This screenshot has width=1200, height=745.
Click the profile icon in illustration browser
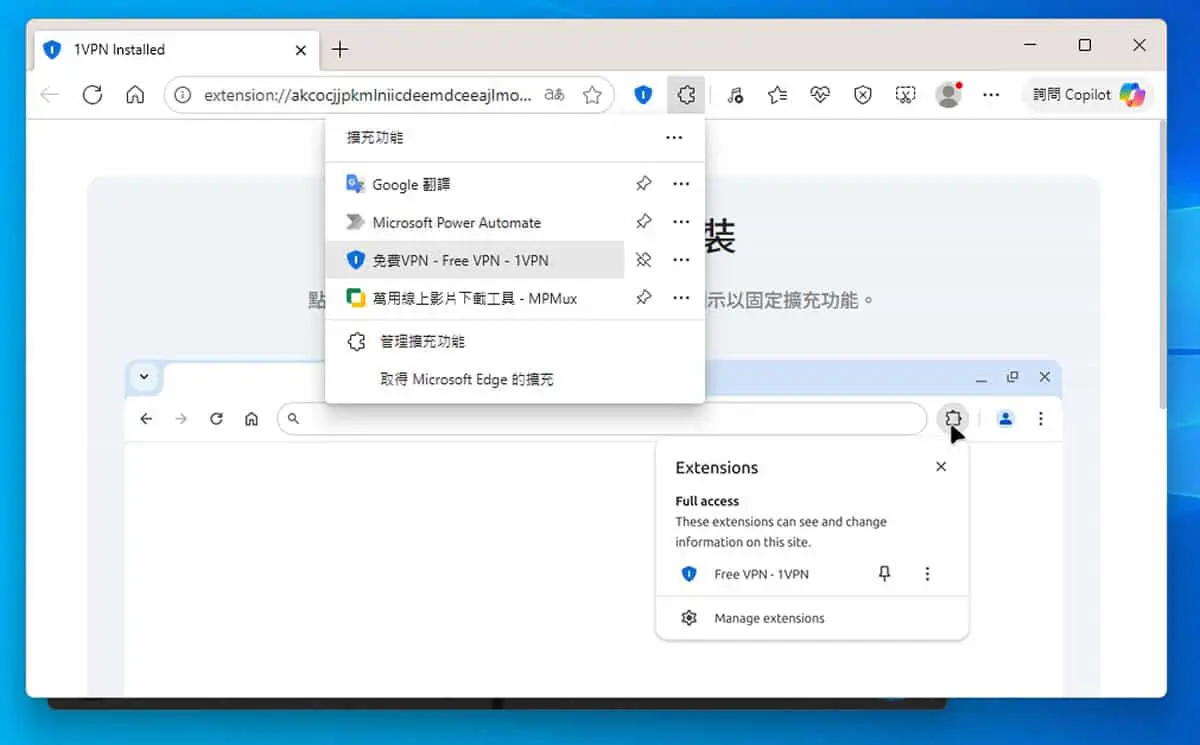[1005, 419]
